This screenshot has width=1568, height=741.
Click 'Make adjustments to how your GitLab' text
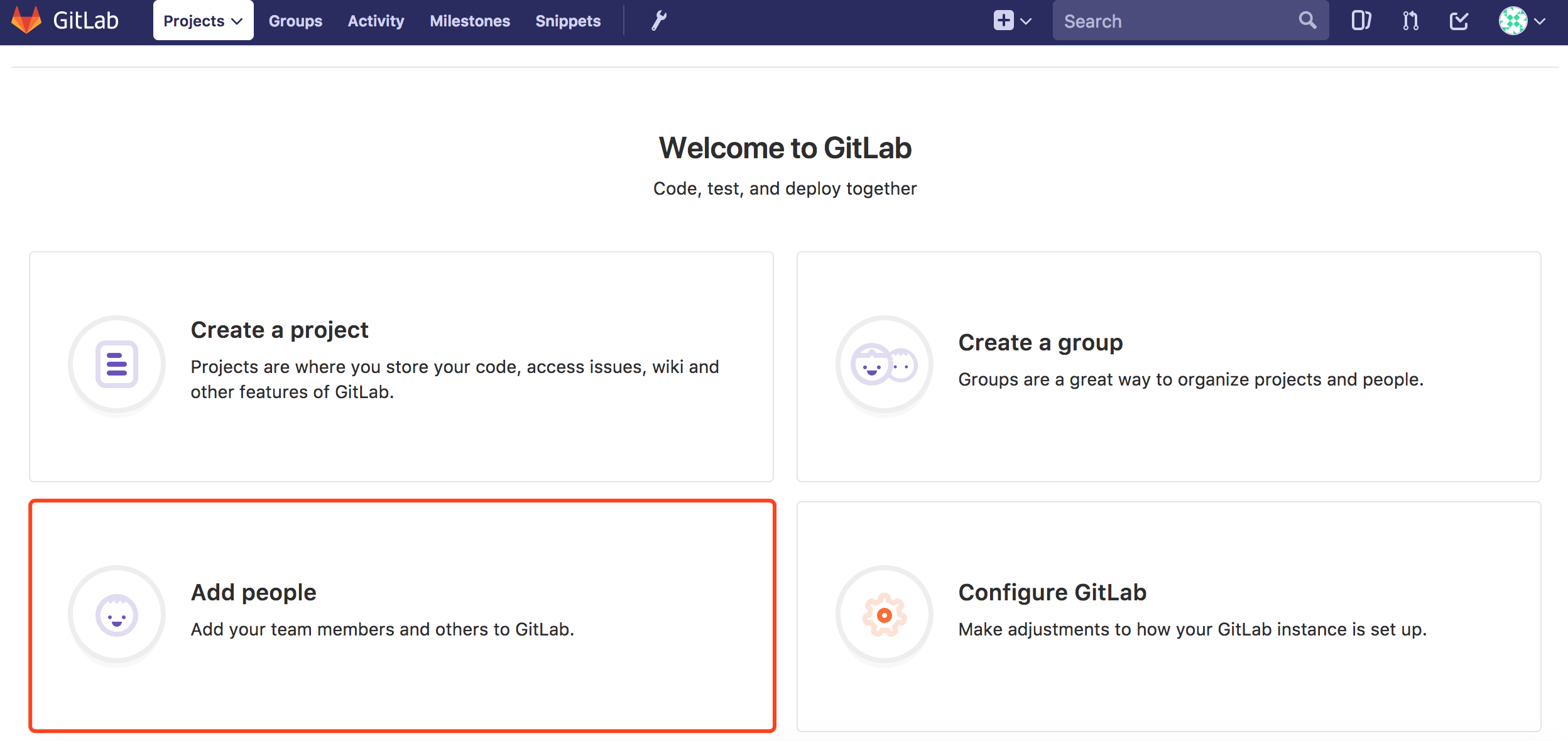coord(1192,629)
